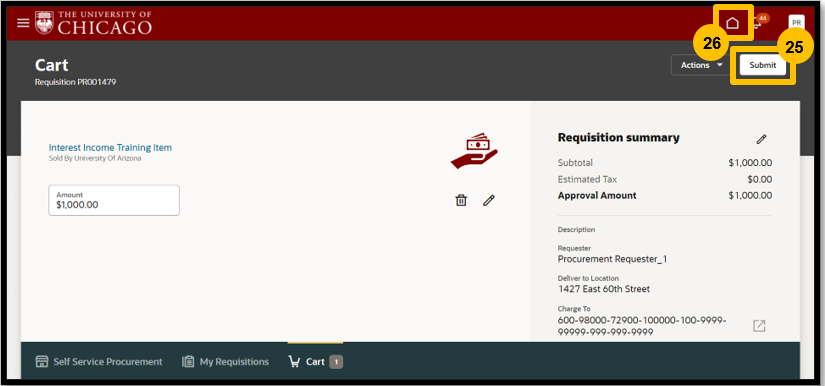Screen dimensions: 825x386
Task: Submit the requisition
Action: tap(762, 65)
